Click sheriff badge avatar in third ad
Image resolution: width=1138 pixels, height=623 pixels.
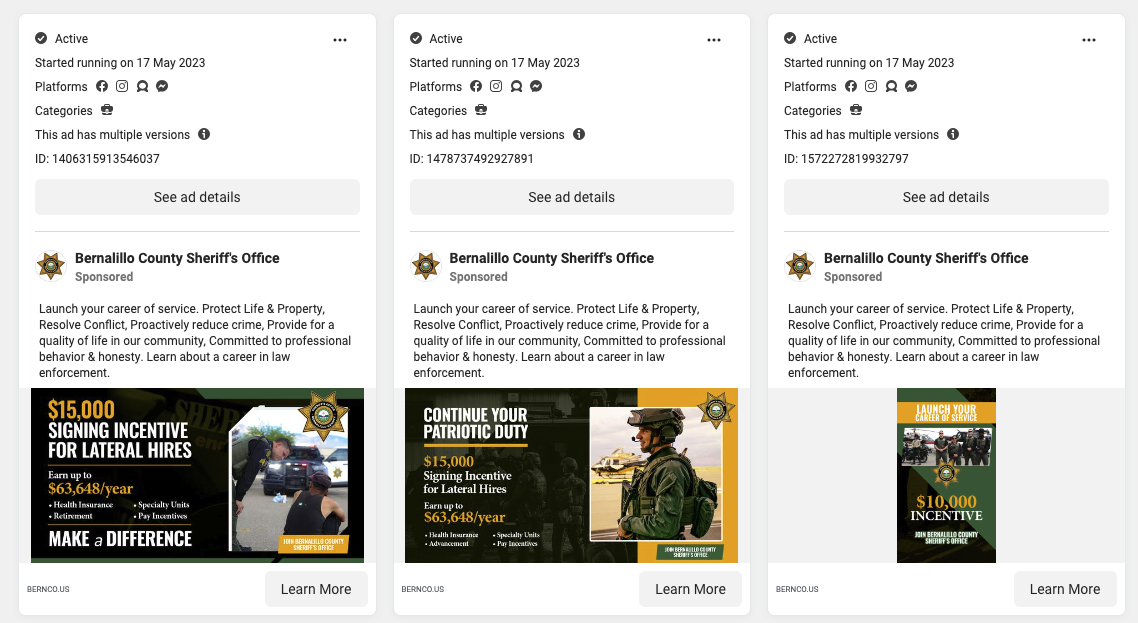[x=800, y=266]
